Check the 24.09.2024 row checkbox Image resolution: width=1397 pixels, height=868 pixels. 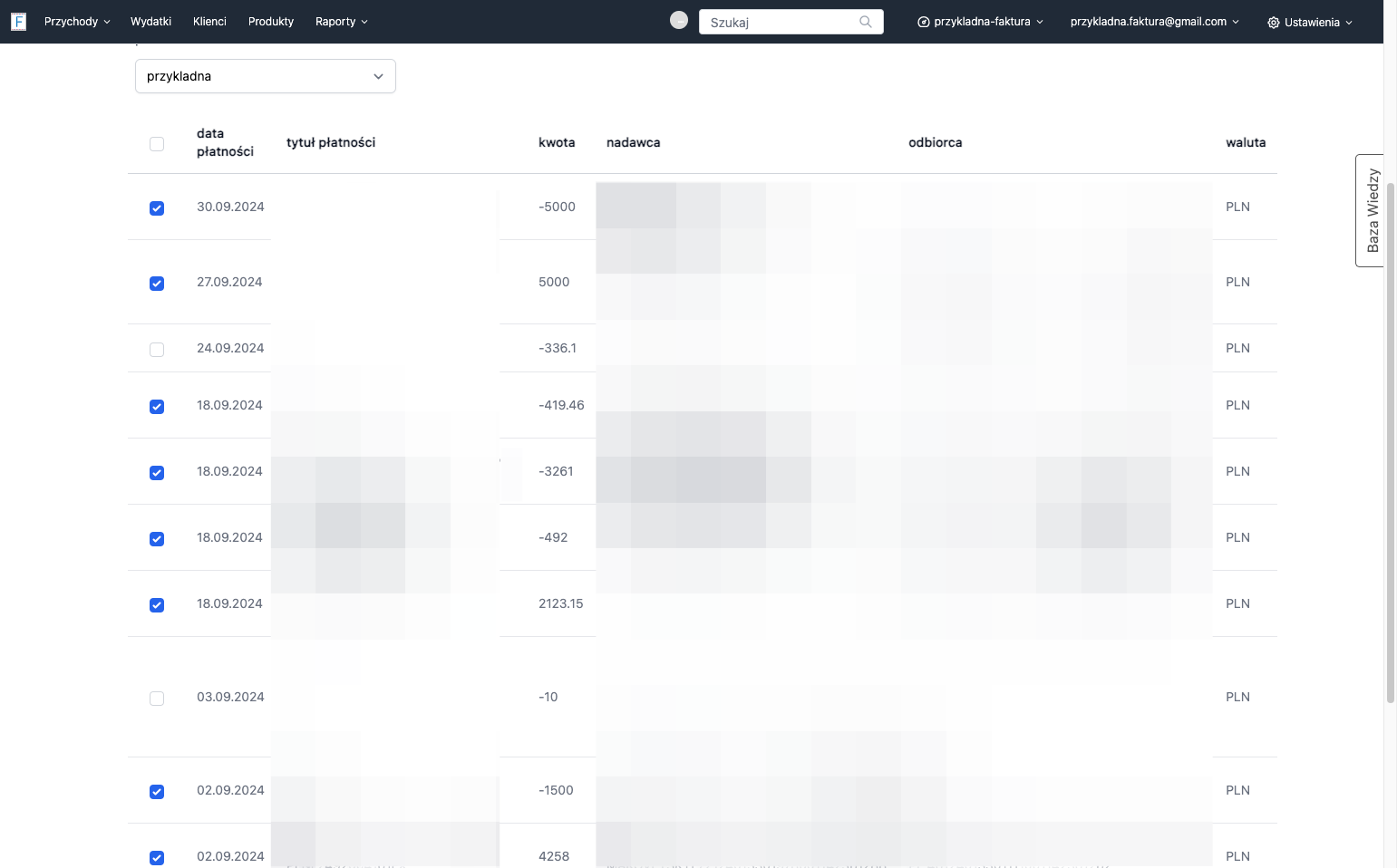tap(157, 350)
